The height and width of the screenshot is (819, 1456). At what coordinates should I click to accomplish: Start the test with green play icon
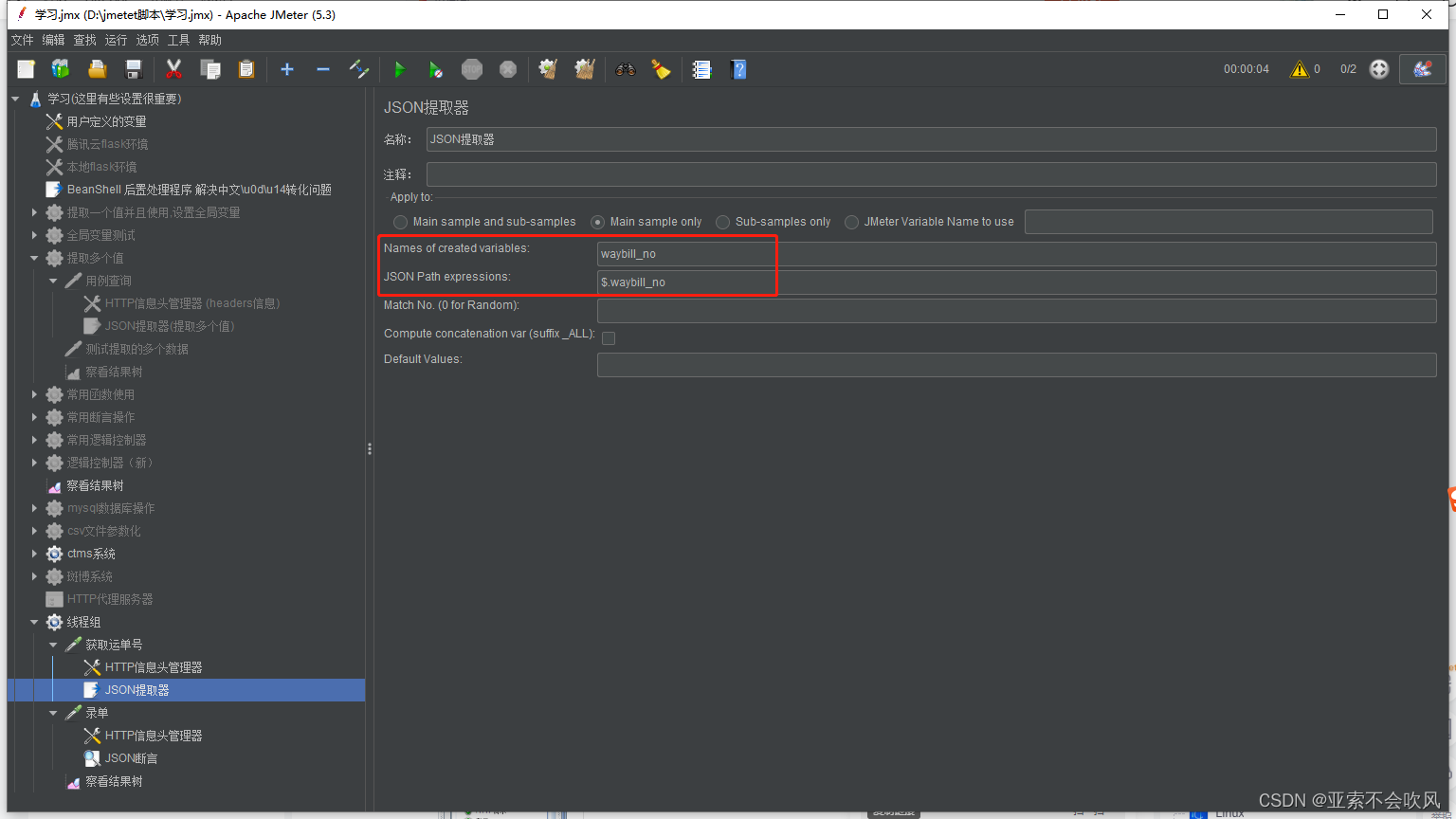(x=399, y=69)
